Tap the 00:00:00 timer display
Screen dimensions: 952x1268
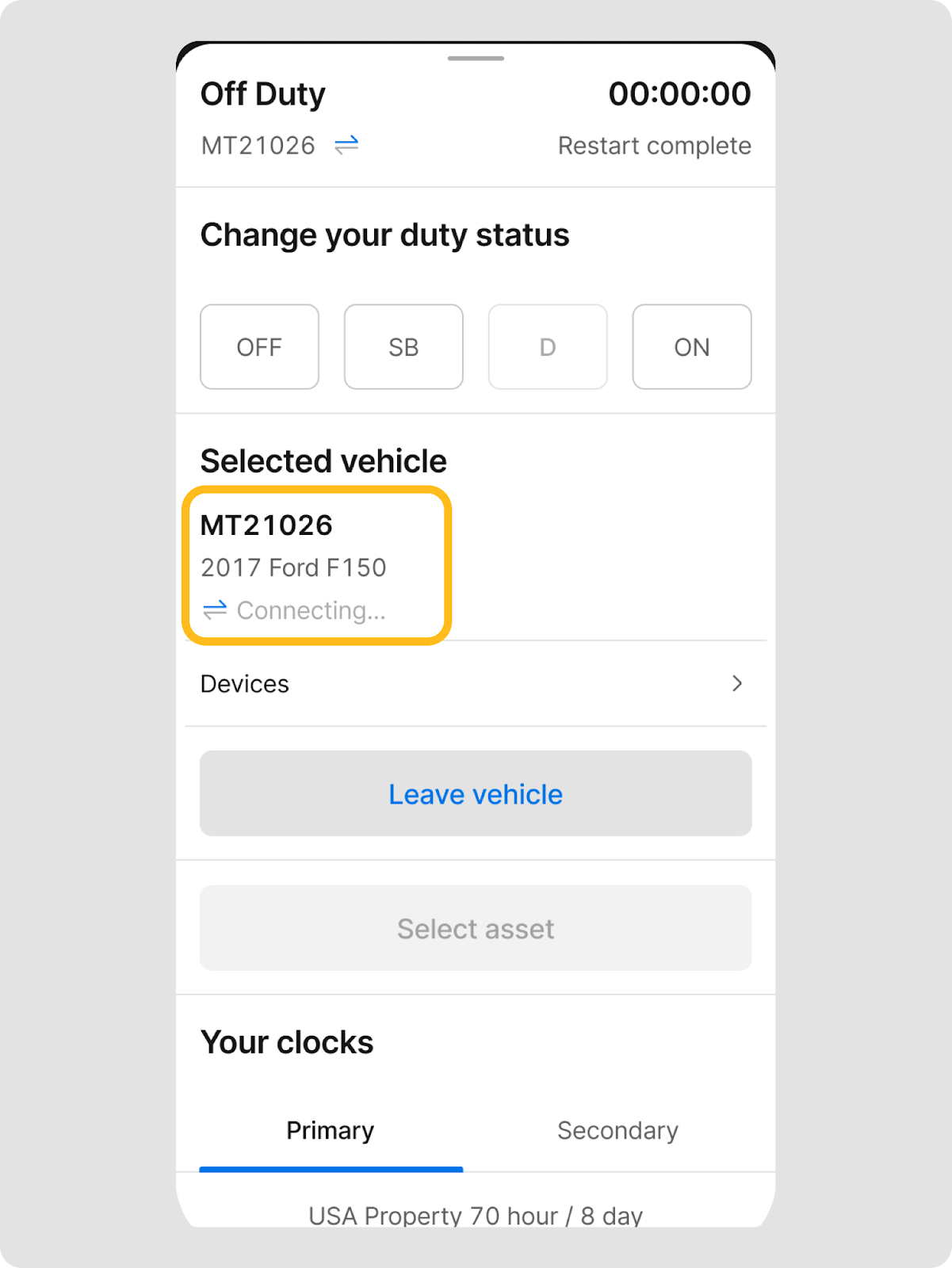tap(679, 94)
